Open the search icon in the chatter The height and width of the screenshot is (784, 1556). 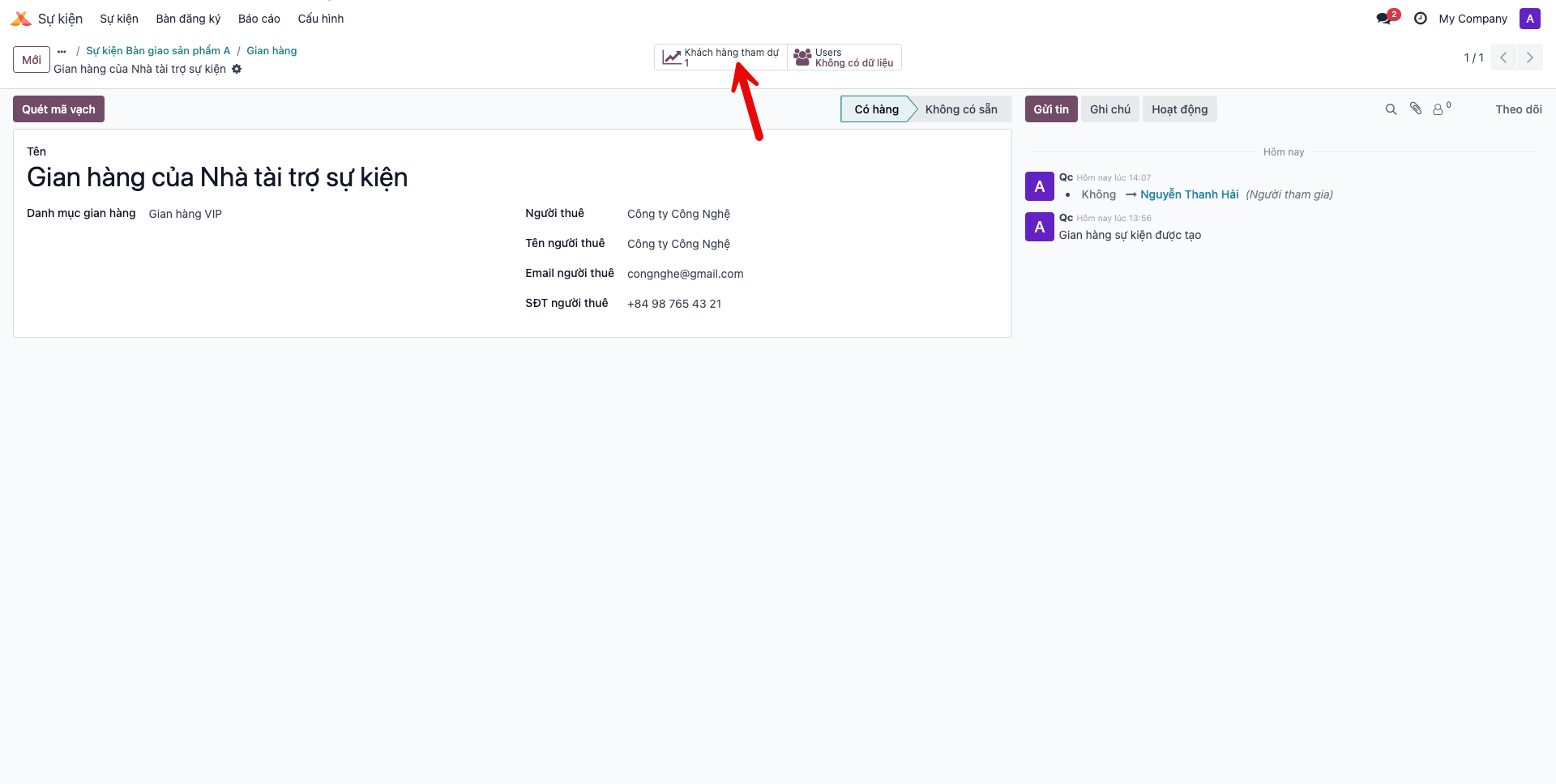pos(1391,109)
